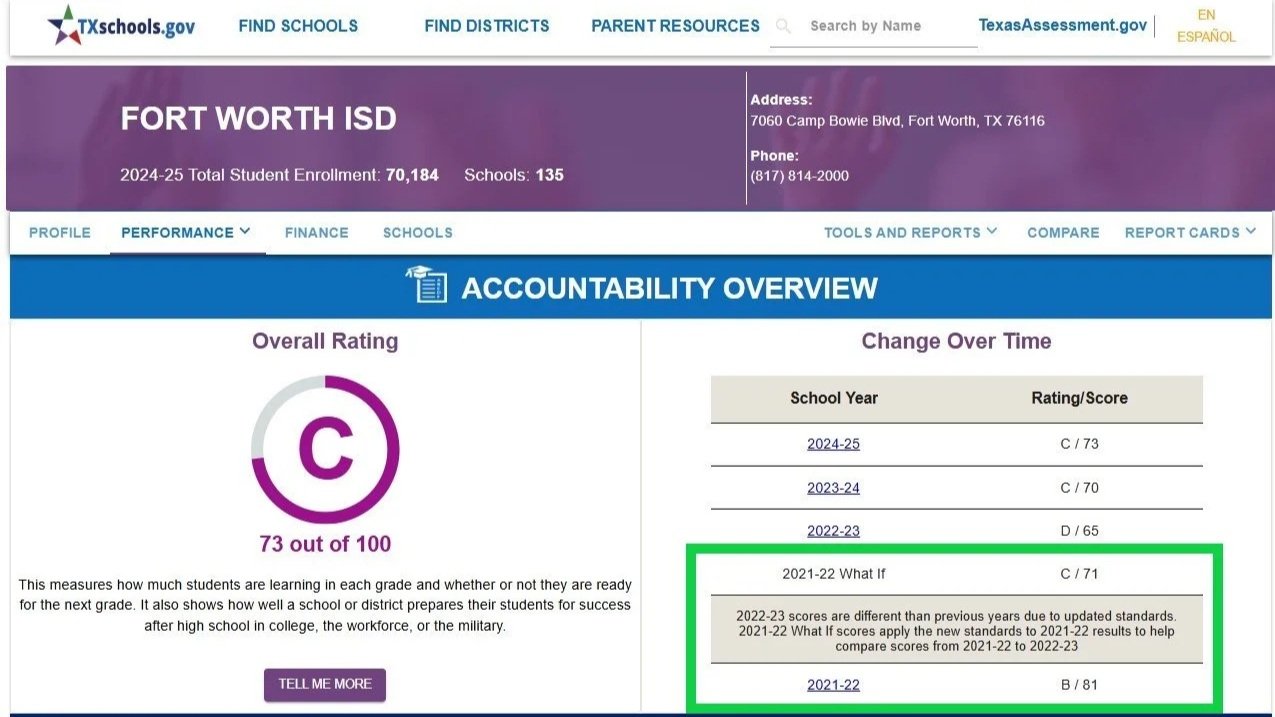Screen dimensions: 1275x717
Task: Expand Tools and Reports dropdown
Action: [x=910, y=232]
